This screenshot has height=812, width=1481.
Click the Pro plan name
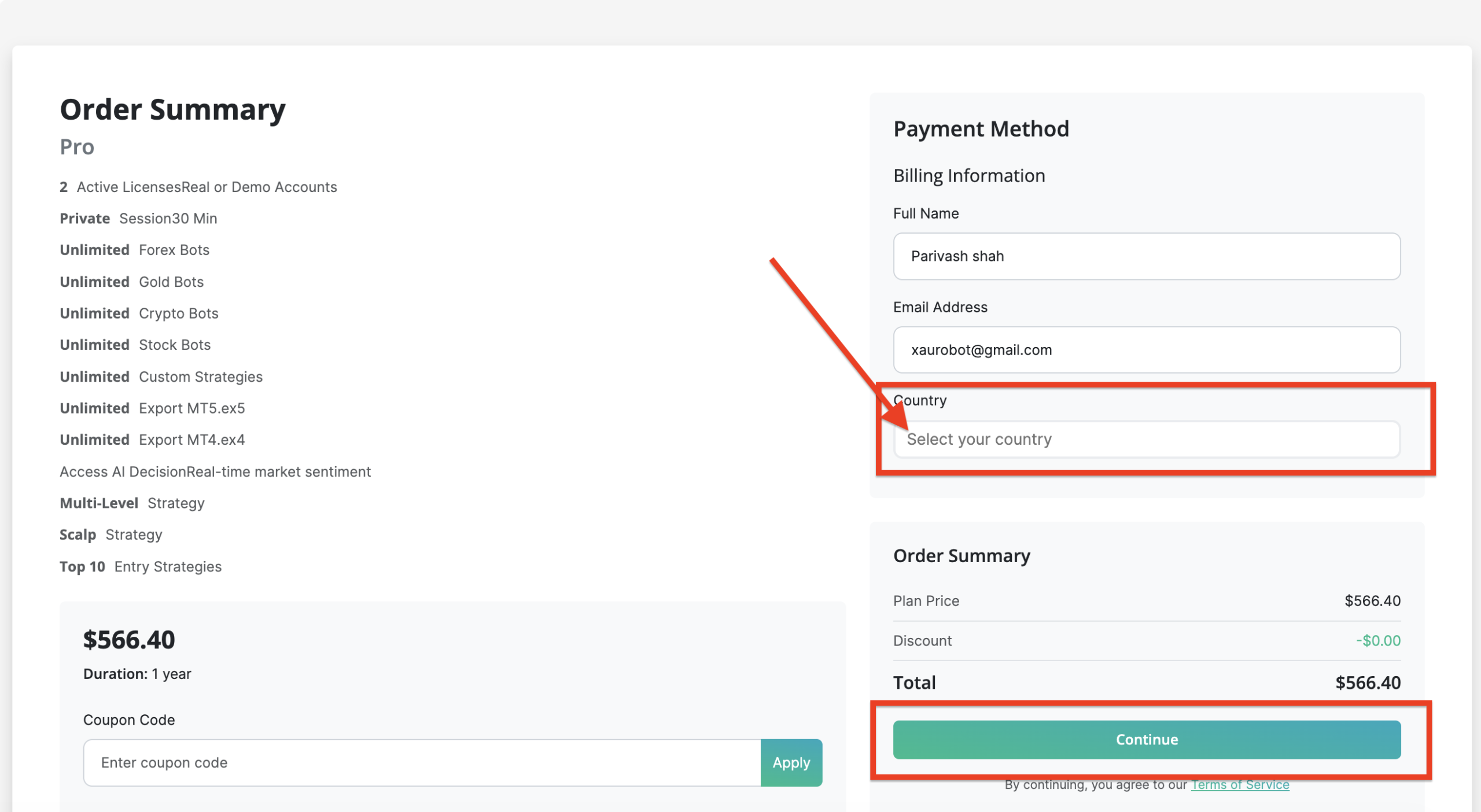coord(77,147)
